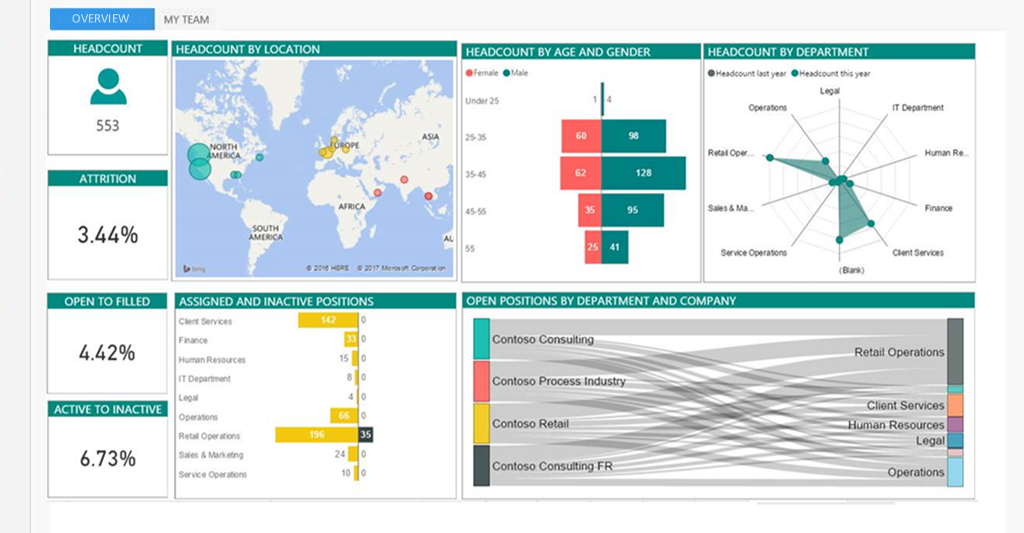The width and height of the screenshot is (1024, 533).
Task: Click the Assigned and Inactive Positions title
Action: (276, 301)
